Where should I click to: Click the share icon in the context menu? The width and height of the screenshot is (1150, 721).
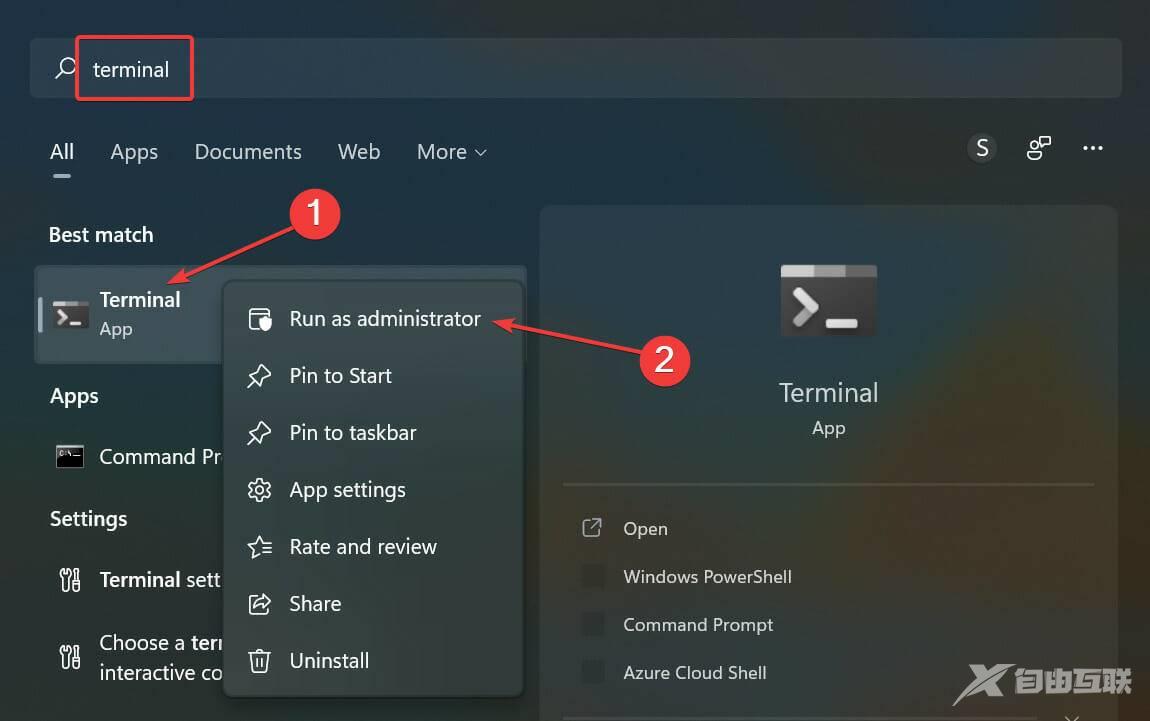259,604
